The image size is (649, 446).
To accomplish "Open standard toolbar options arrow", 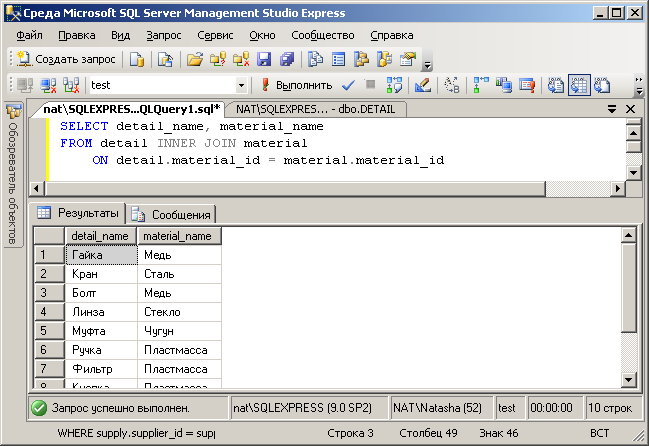I will tap(427, 65).
